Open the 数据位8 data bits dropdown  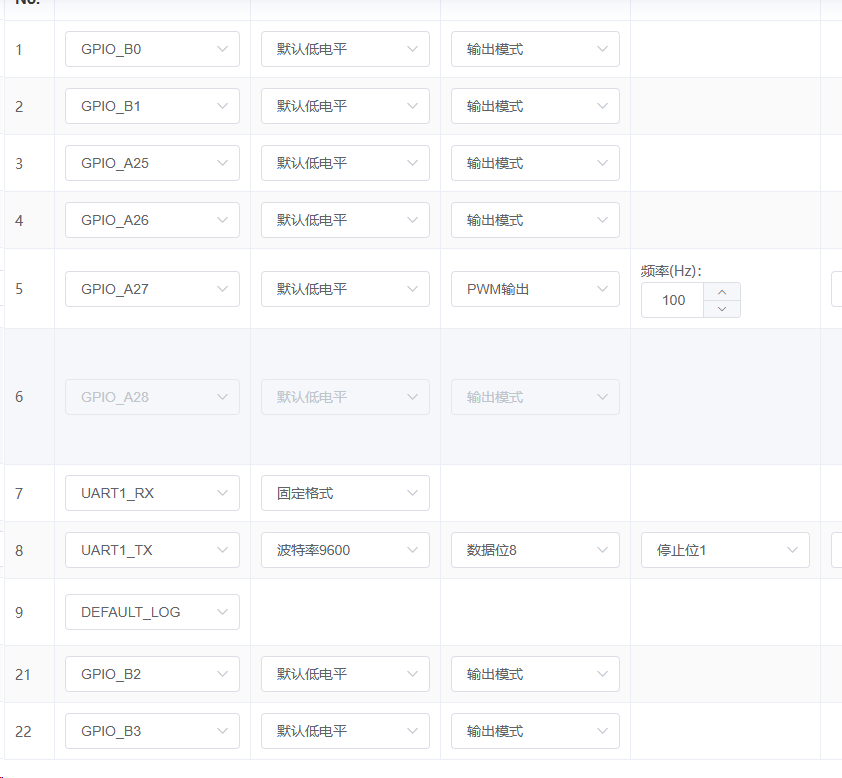coord(535,550)
